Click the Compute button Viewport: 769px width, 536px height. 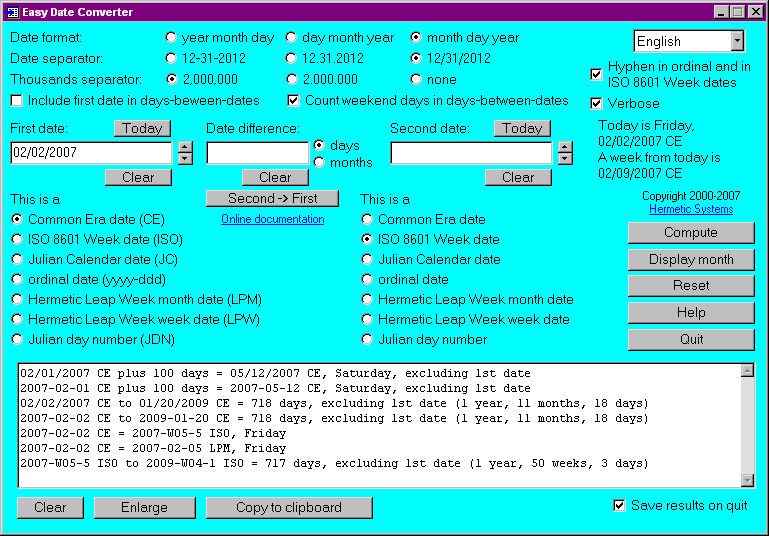691,232
